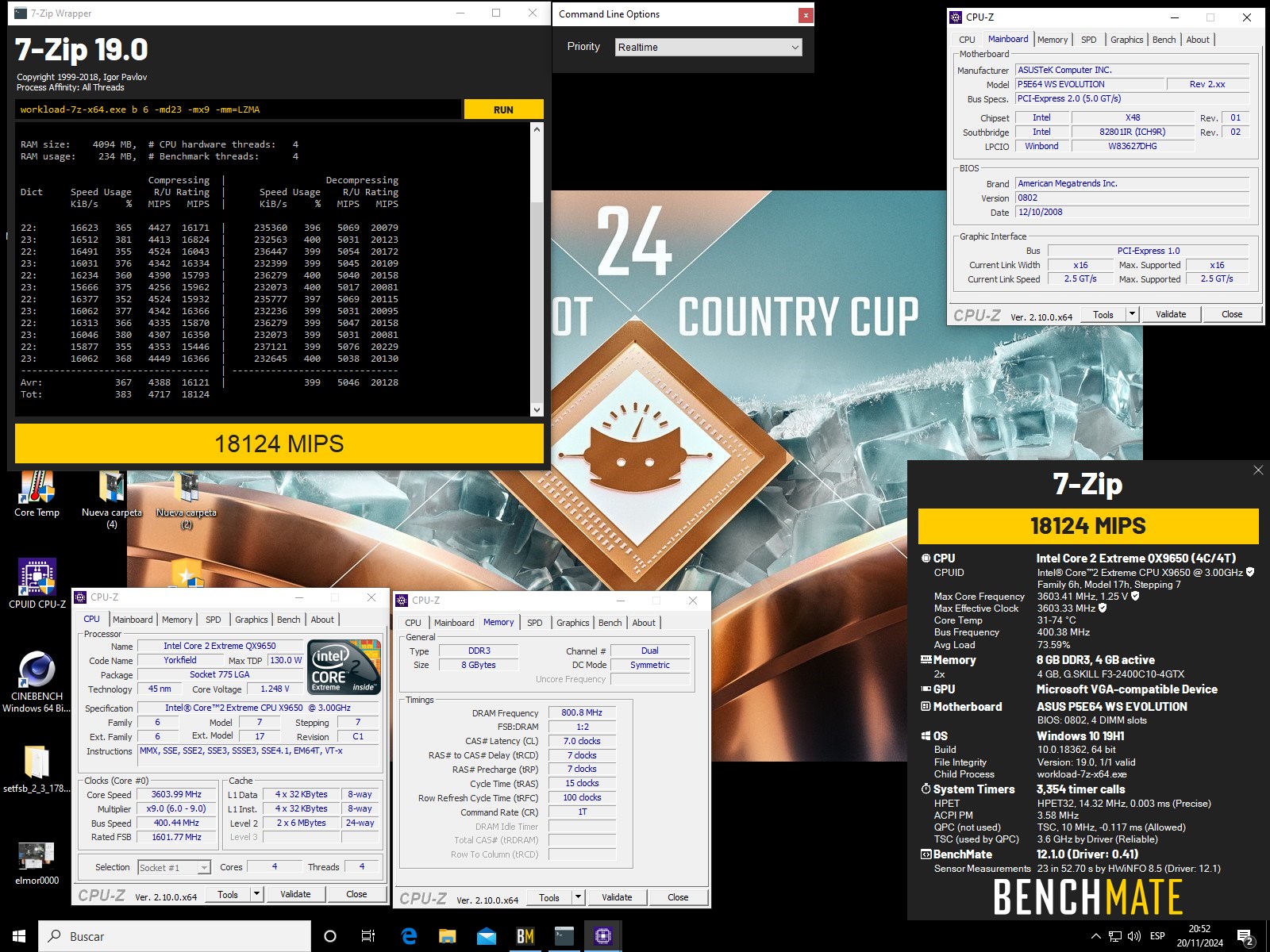1270x952 pixels.
Task: Click Close button in CPU-Z CPU window
Action: (x=356, y=894)
